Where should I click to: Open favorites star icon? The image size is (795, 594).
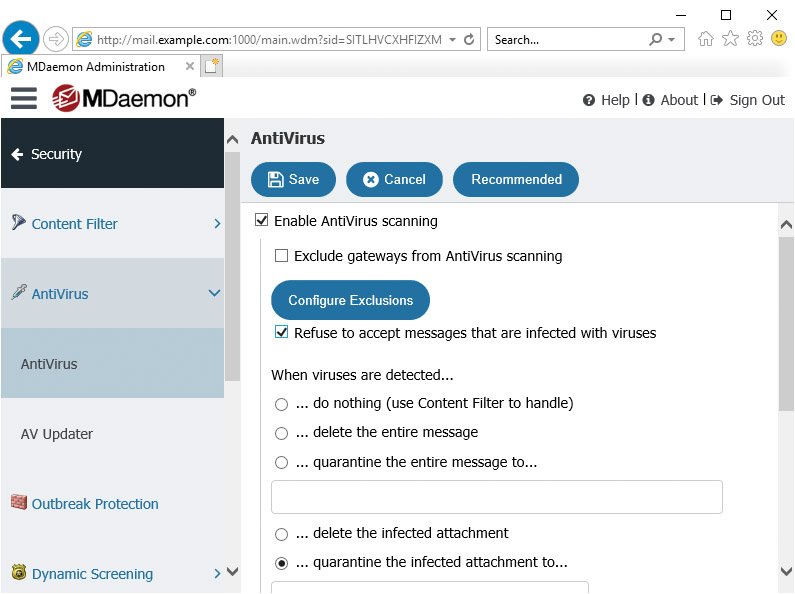[730, 39]
